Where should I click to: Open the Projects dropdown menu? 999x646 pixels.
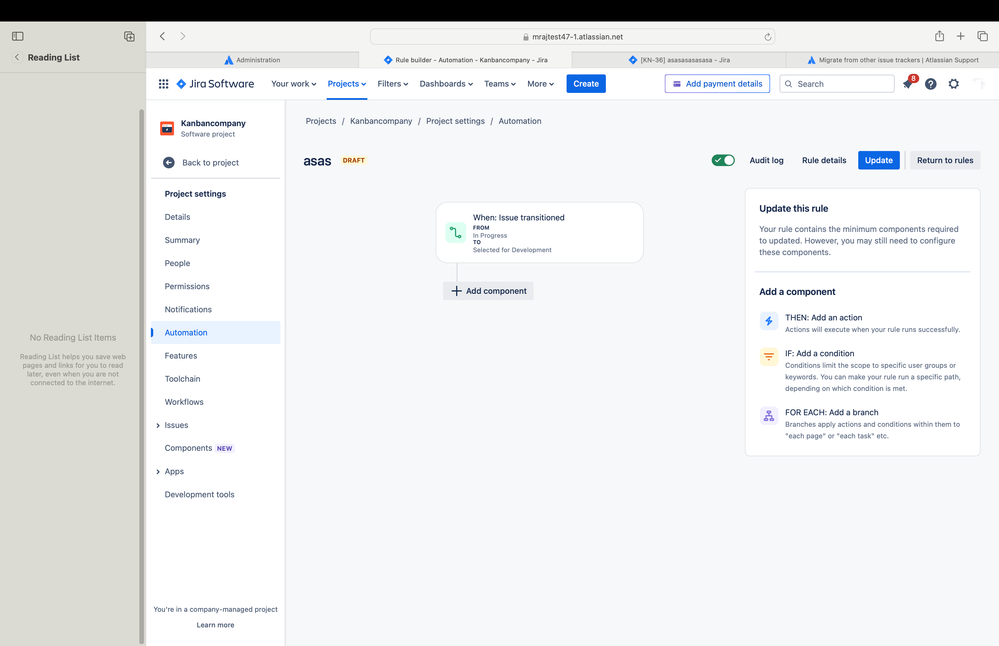click(347, 83)
